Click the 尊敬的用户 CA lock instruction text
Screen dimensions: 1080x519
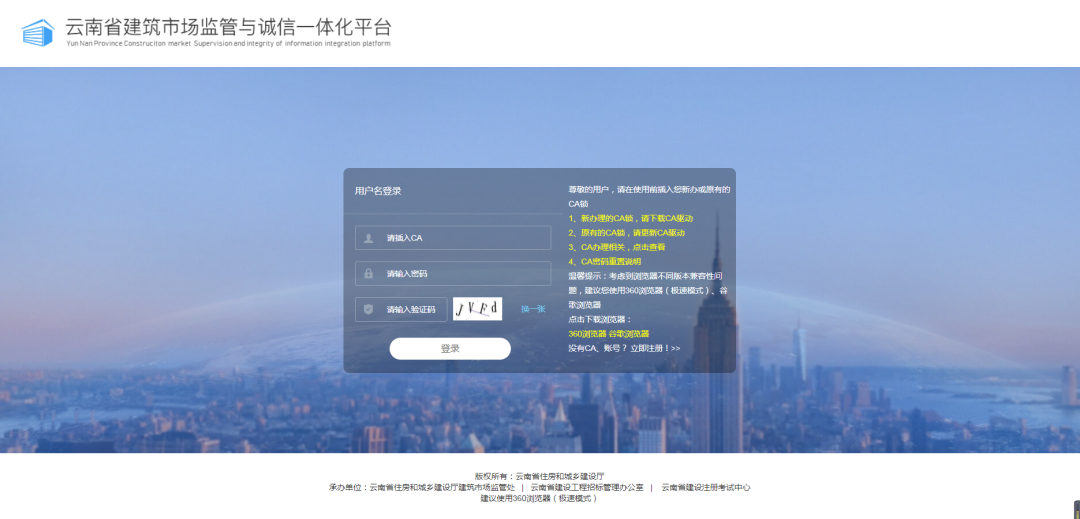coord(650,197)
